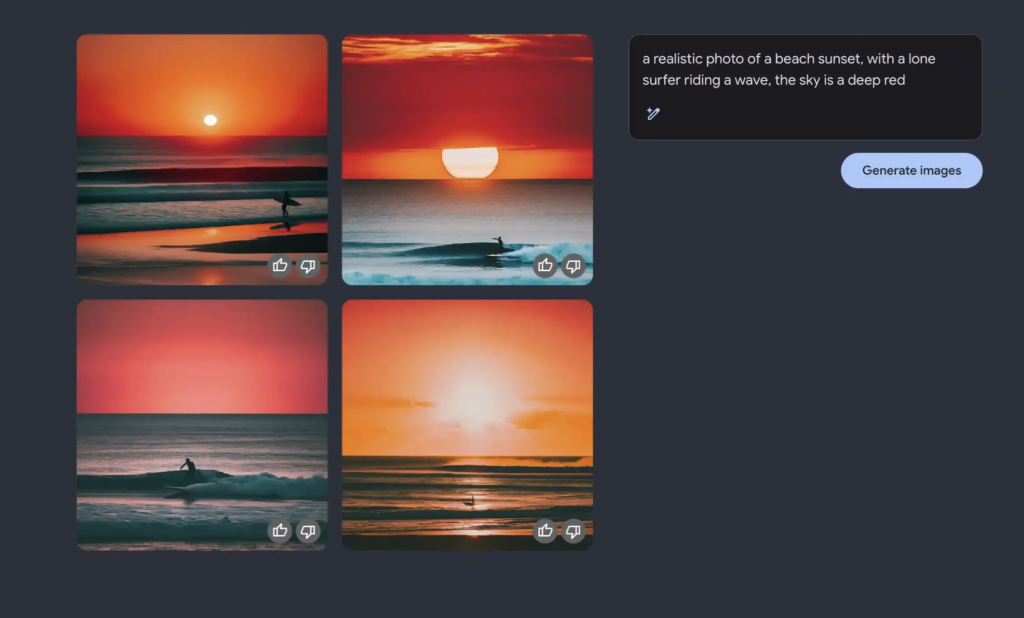Click the Generate images button
The image size is (1024, 618).
[912, 171]
